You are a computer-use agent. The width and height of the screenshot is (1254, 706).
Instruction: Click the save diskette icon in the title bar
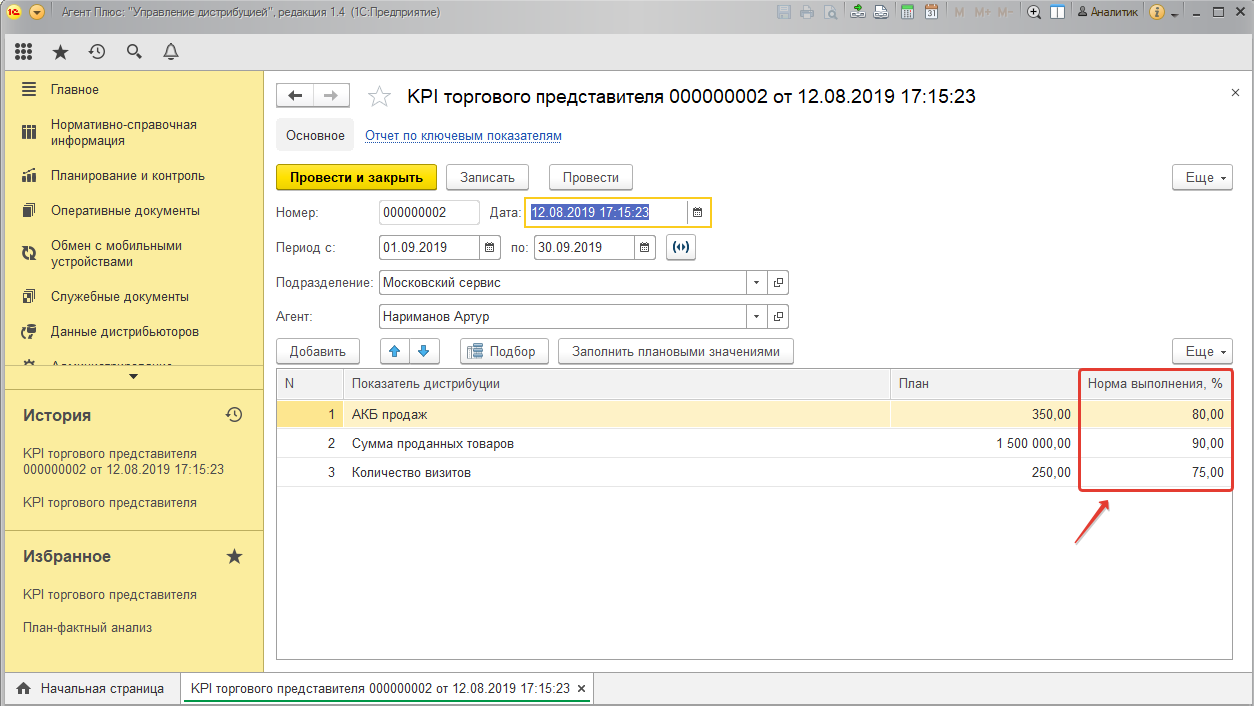(783, 12)
